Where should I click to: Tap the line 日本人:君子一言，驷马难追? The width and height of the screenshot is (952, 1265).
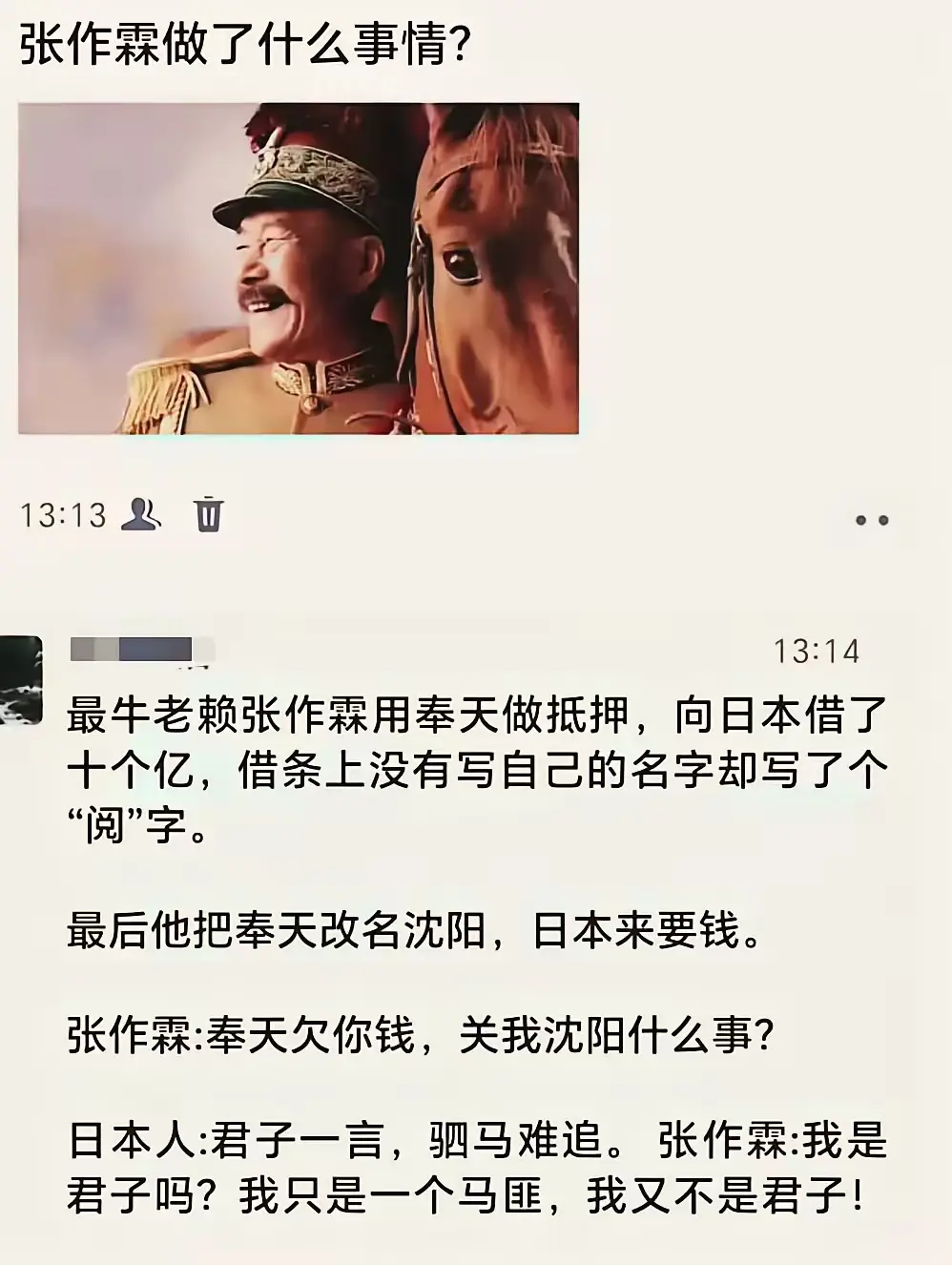point(477,1140)
